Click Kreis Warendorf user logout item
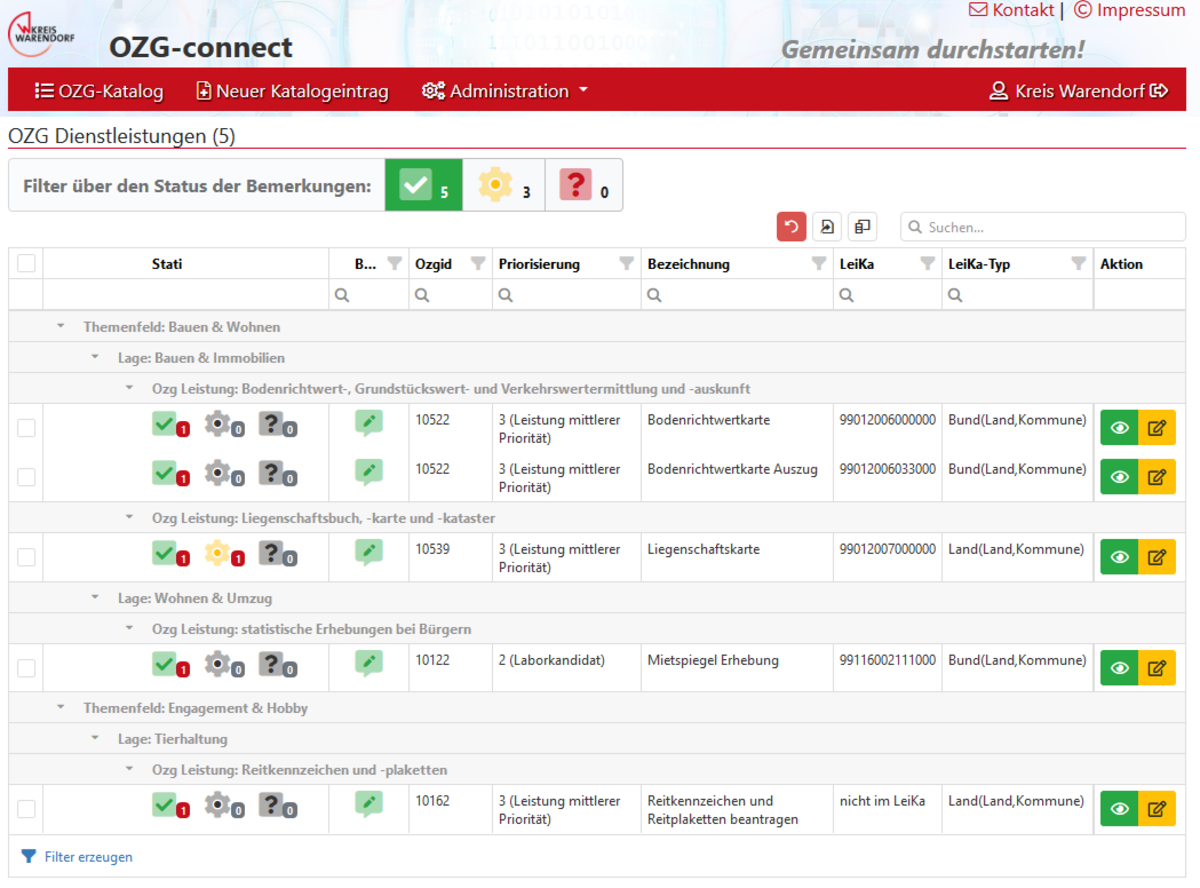The image size is (1200, 888). pos(1079,91)
